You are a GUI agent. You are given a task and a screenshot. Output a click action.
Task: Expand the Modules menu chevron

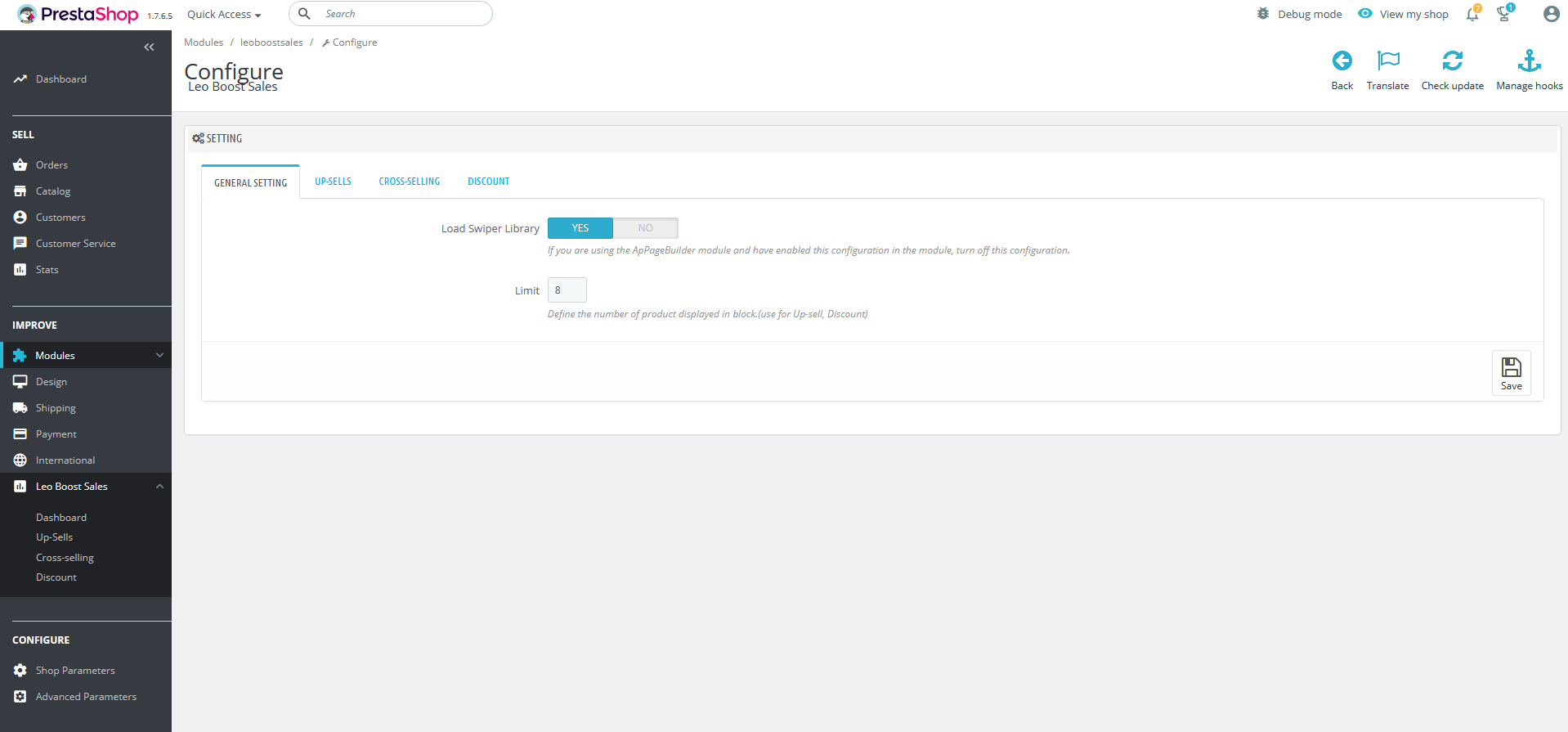click(x=160, y=356)
